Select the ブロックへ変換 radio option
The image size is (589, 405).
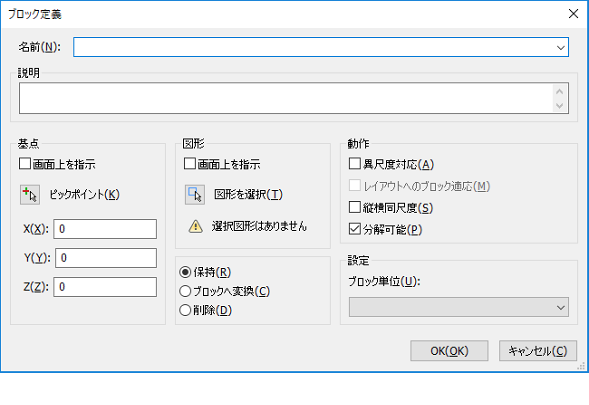185,291
